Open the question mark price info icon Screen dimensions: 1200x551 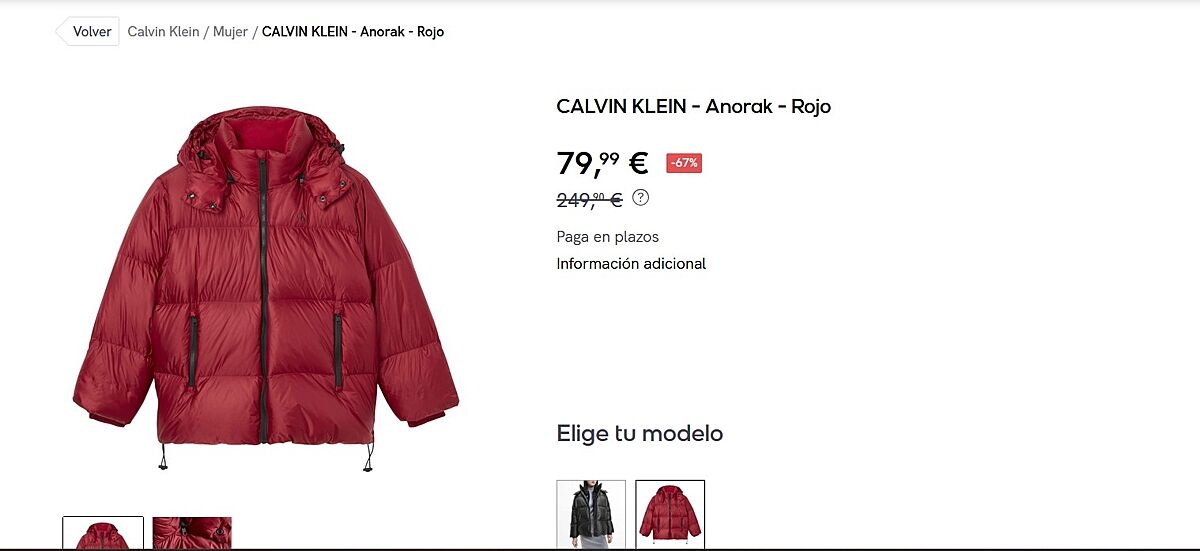pyautogui.click(x=641, y=198)
